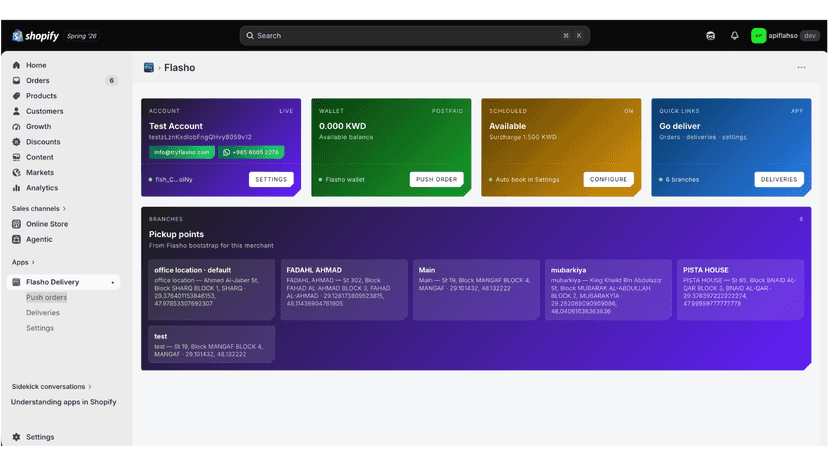Viewport: 828px width, 466px height.
Task: Open the Growth icon
Action: (x=16, y=126)
